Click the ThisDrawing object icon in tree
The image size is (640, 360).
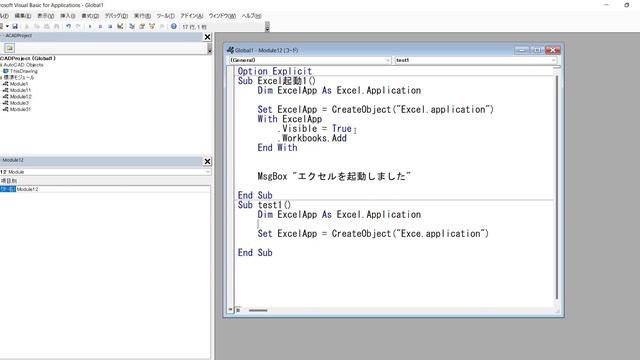(x=6, y=71)
